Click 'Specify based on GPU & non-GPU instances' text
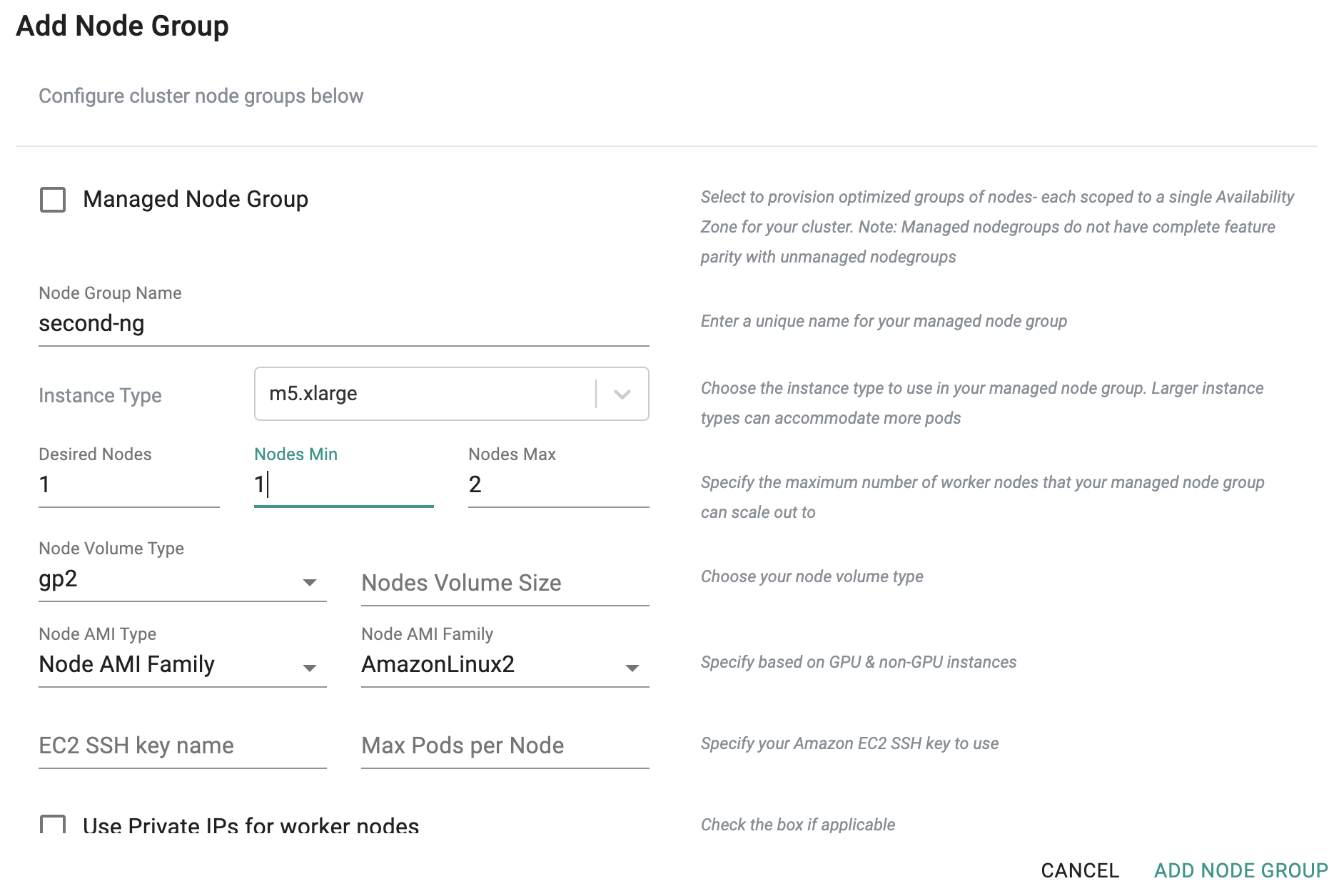 click(859, 662)
